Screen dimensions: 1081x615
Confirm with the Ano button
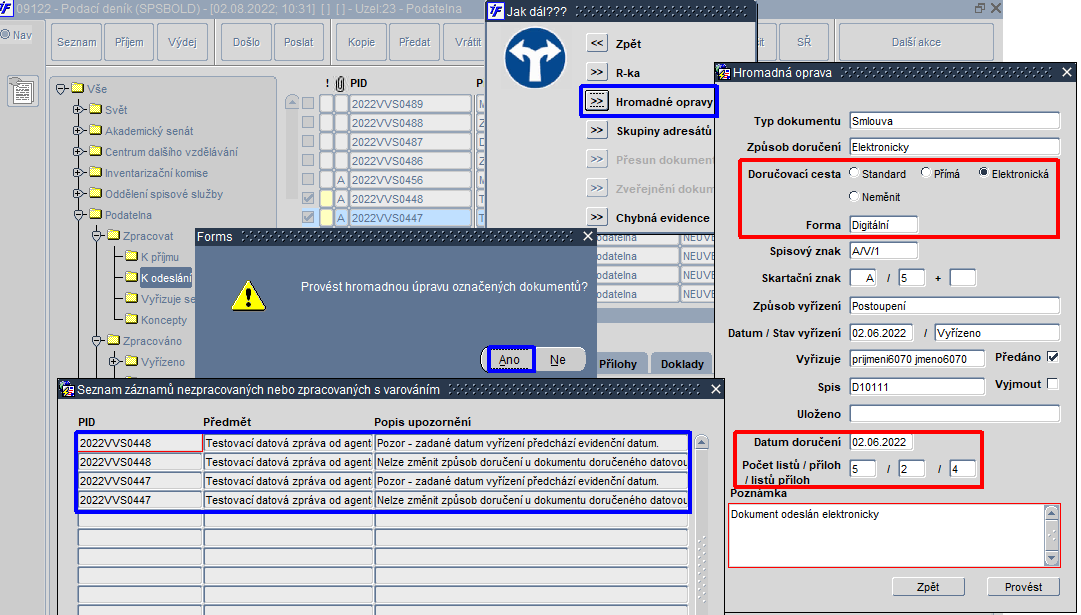509,360
